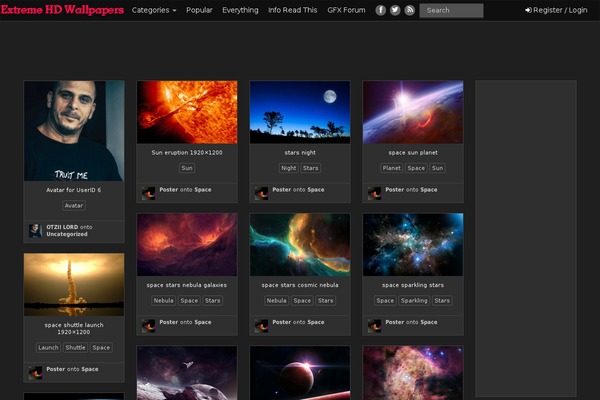This screenshot has height=400, width=600.
Task: Click the Register / Login link
Action: (x=556, y=10)
